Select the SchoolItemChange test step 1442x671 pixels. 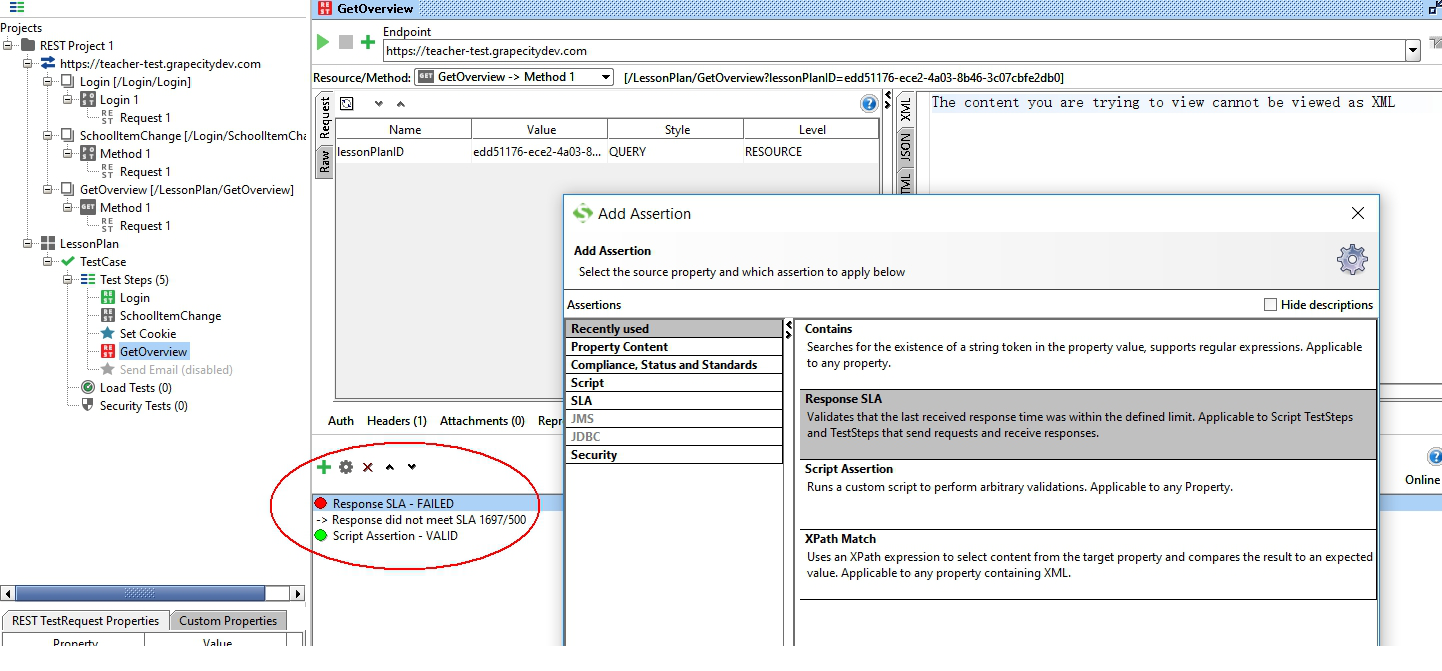170,315
